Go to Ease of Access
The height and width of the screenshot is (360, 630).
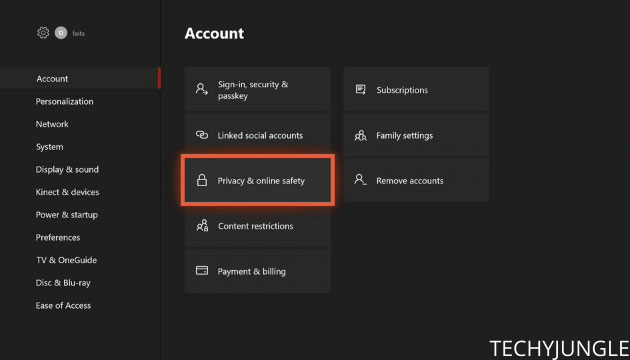63,306
